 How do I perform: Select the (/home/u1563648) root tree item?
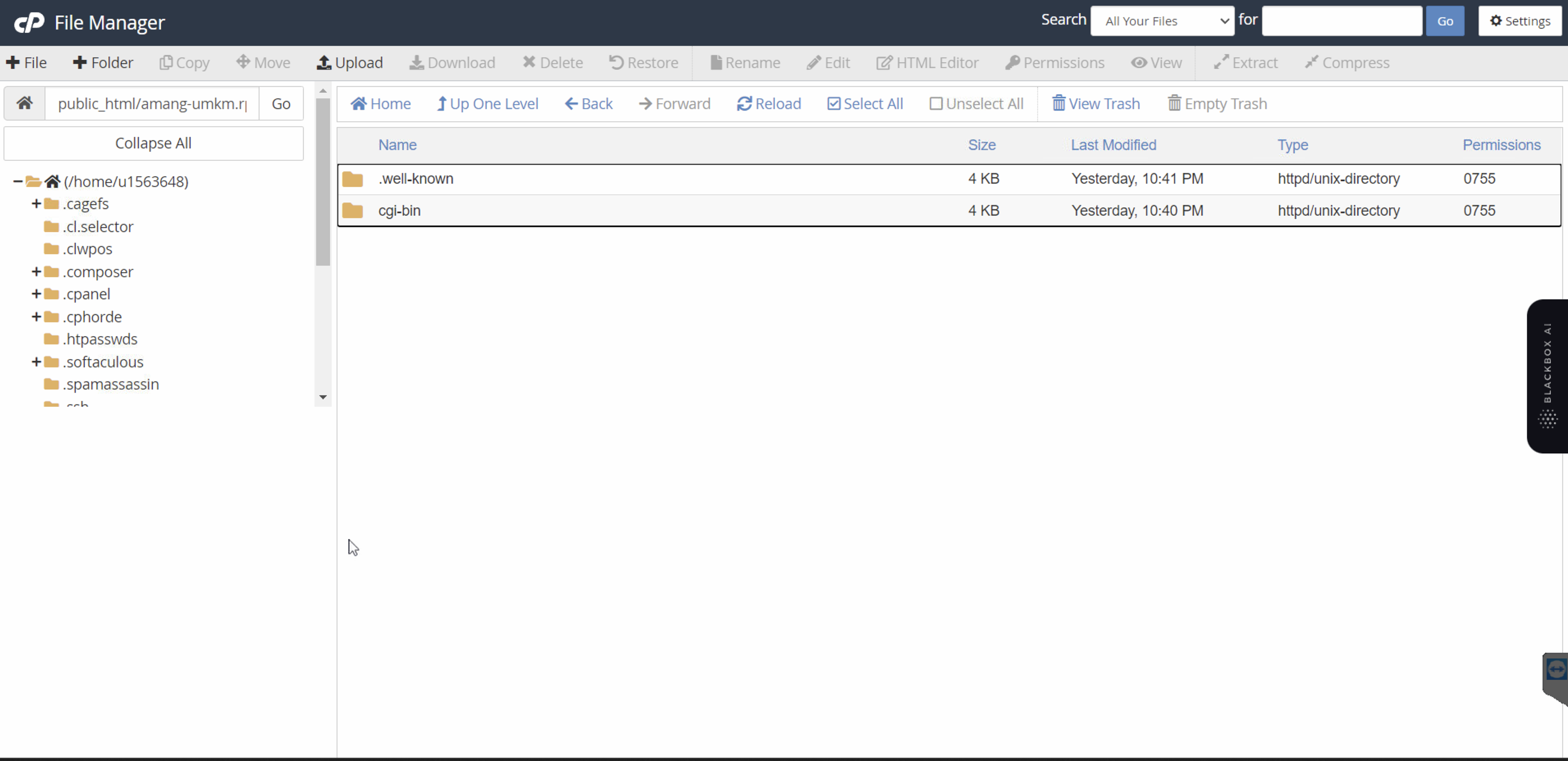[x=126, y=182]
